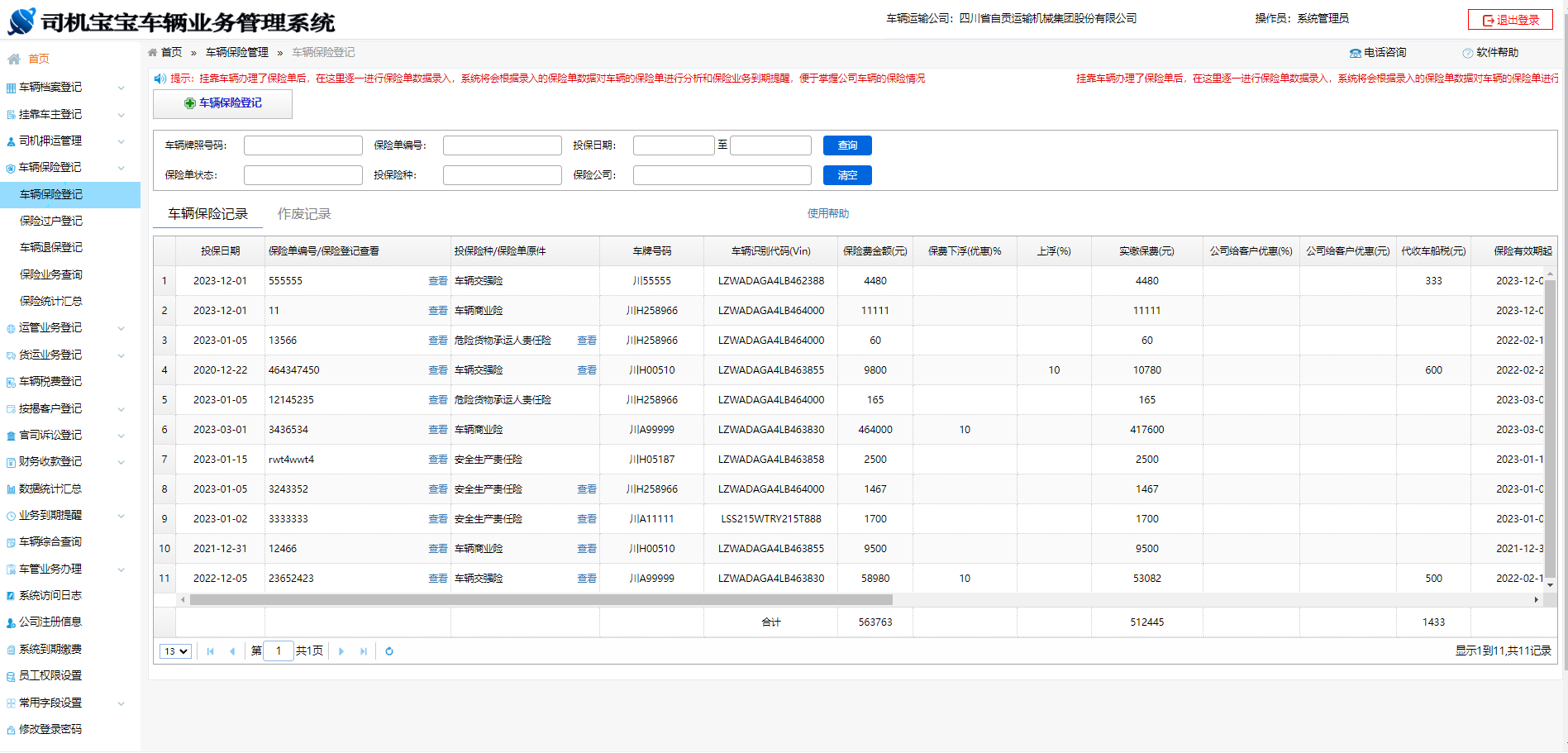Click the 车辆牌照号码 input field

point(303,145)
